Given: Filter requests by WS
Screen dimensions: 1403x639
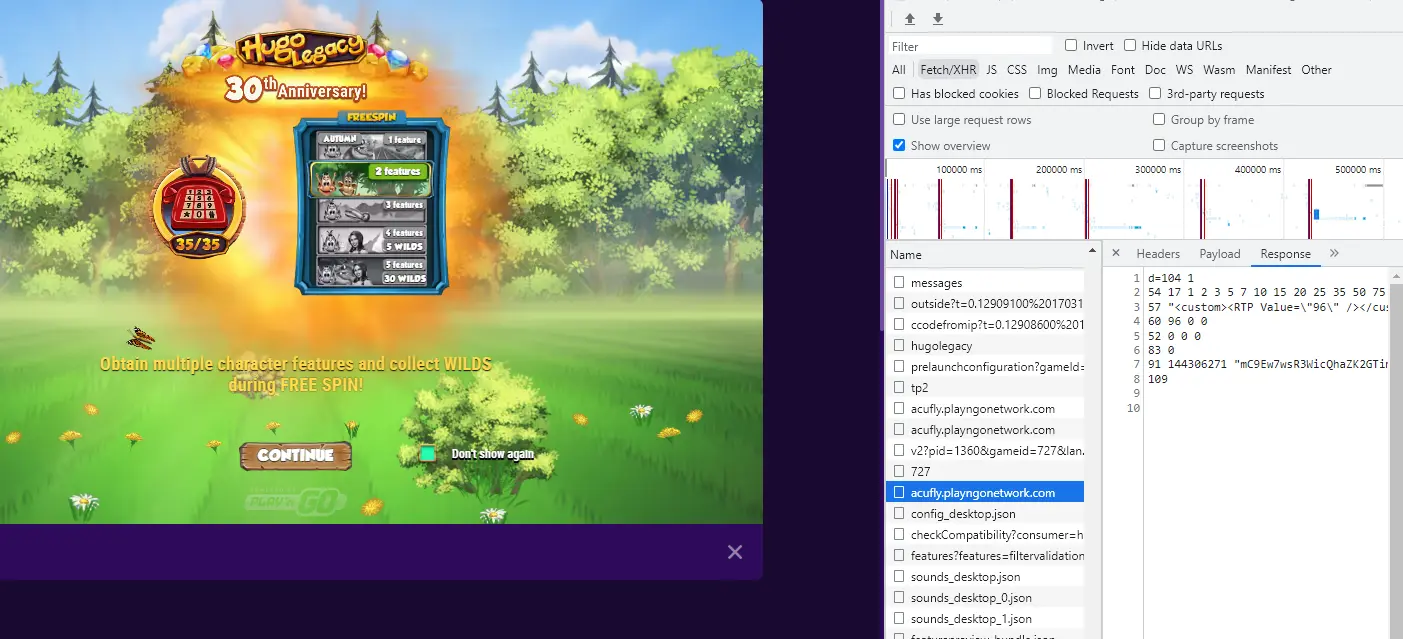Looking at the screenshot, I should click(1184, 70).
